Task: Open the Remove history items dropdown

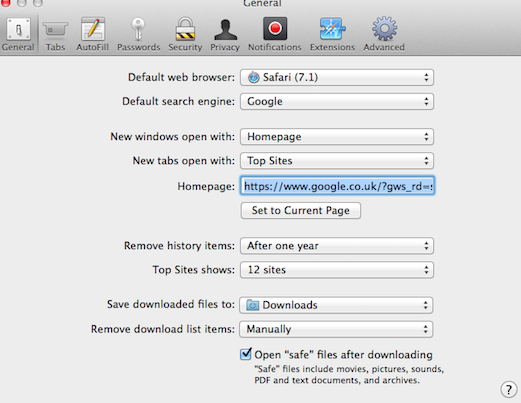Action: point(337,246)
